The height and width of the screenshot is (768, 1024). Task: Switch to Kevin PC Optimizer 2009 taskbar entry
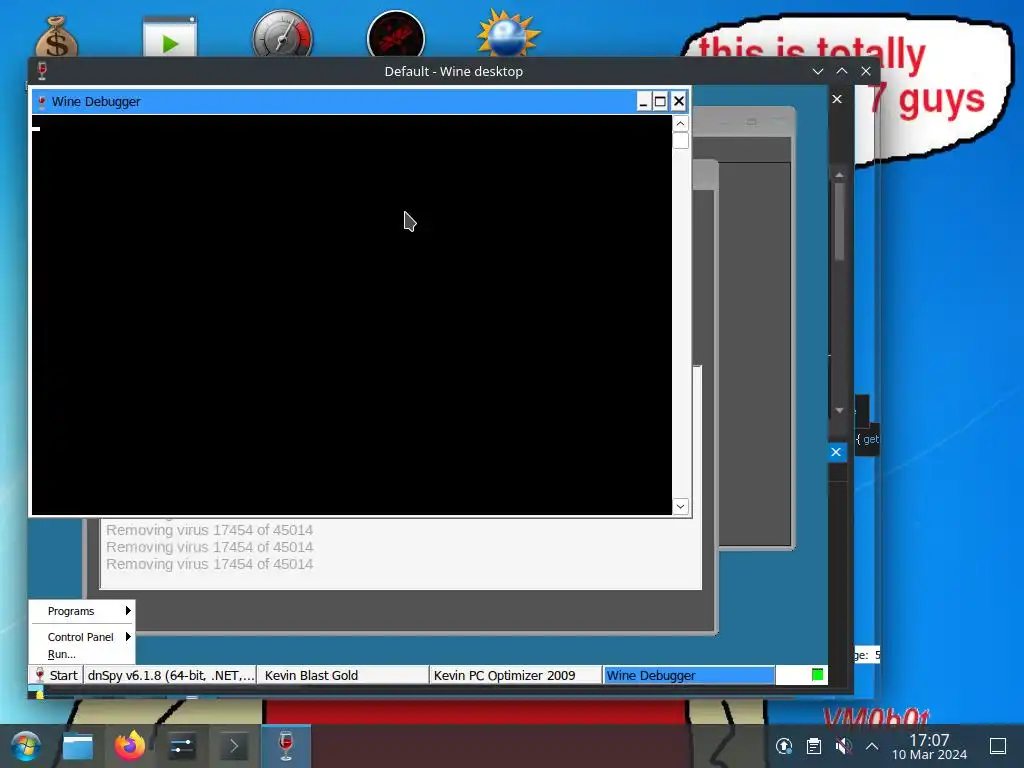[x=516, y=675]
